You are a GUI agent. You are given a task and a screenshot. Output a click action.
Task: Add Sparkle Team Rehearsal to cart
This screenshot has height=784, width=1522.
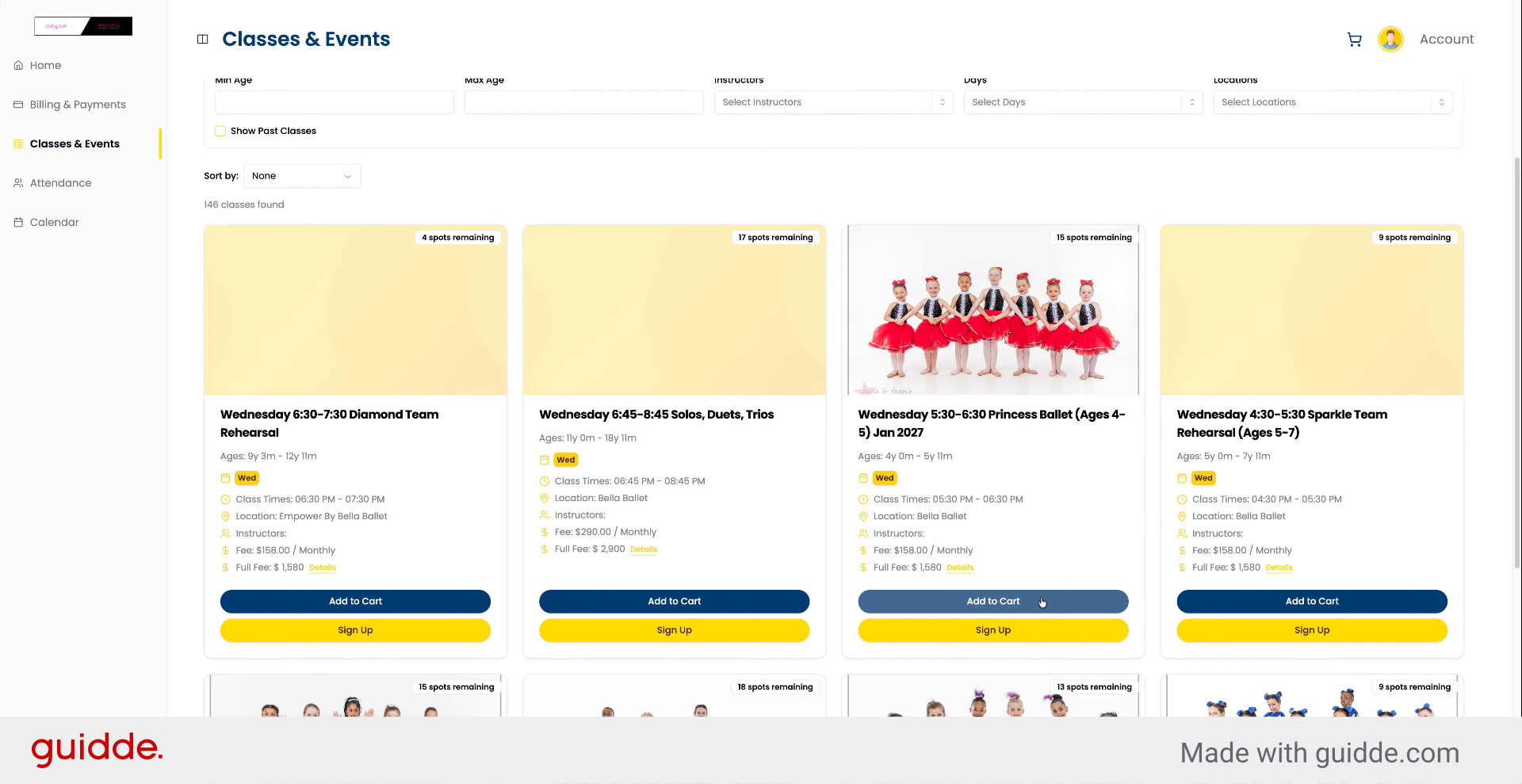coord(1312,601)
